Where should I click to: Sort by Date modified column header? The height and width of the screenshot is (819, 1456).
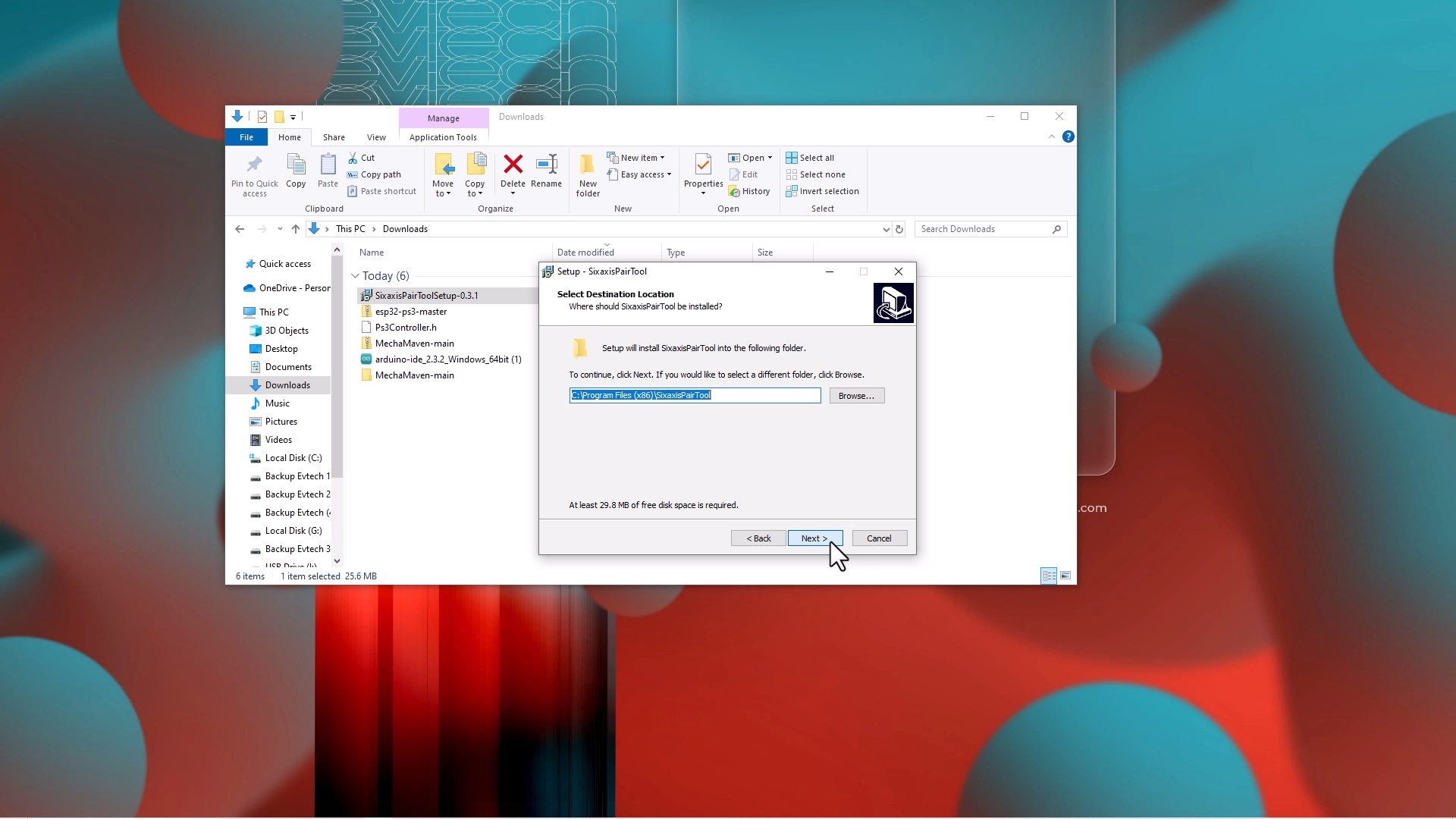click(x=607, y=253)
